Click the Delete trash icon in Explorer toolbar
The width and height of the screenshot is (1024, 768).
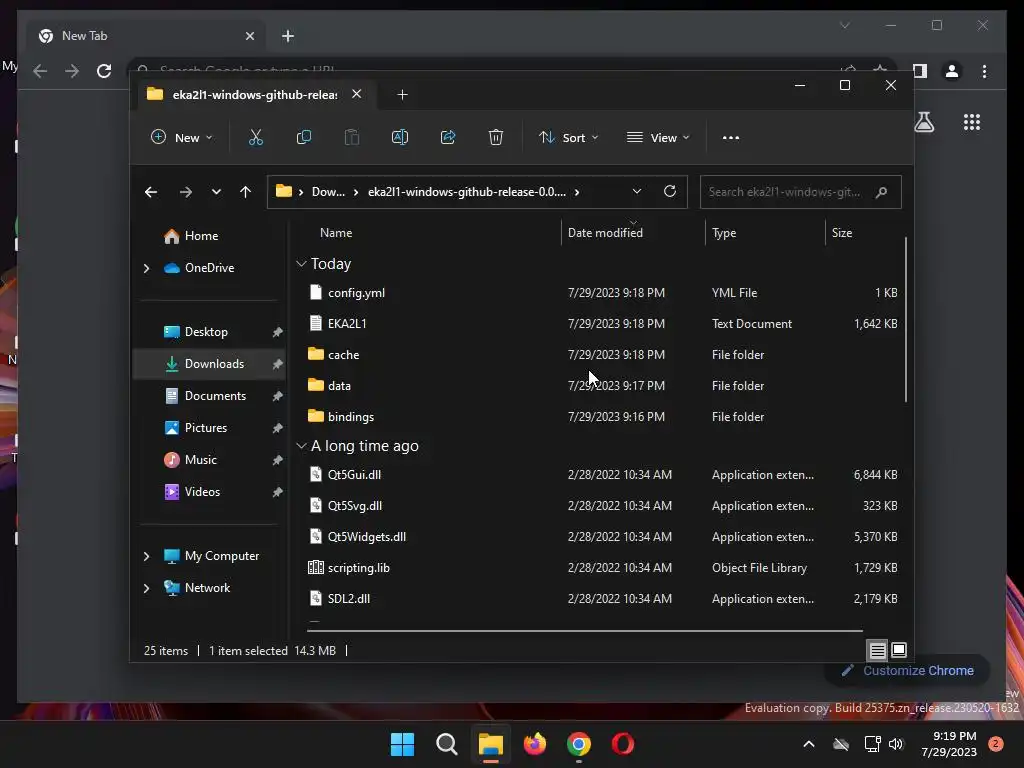(x=496, y=137)
